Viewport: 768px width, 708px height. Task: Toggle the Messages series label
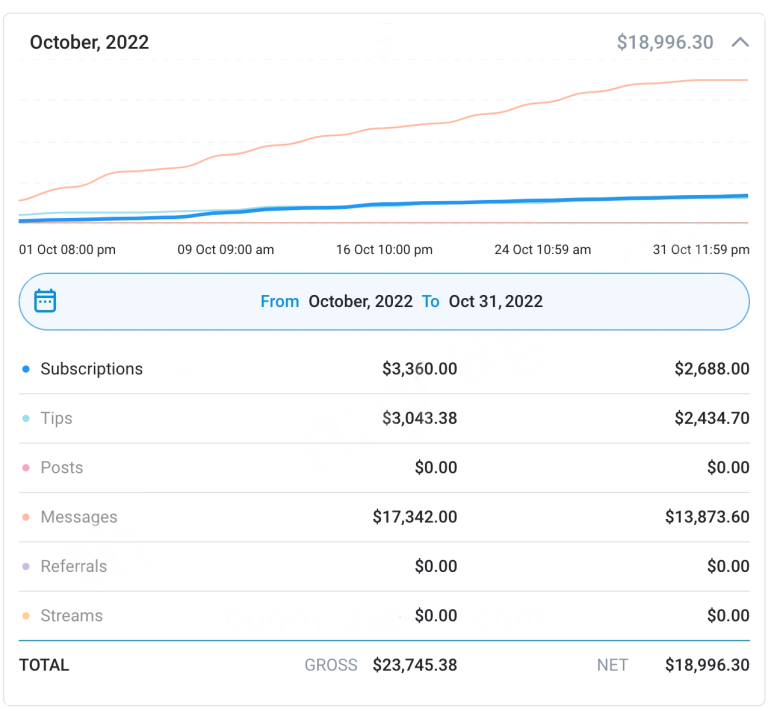click(x=78, y=517)
